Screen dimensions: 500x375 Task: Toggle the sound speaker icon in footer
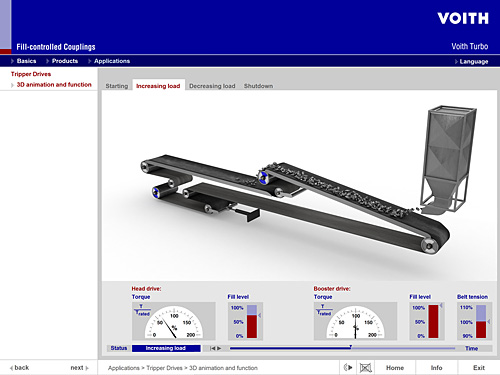click(348, 368)
